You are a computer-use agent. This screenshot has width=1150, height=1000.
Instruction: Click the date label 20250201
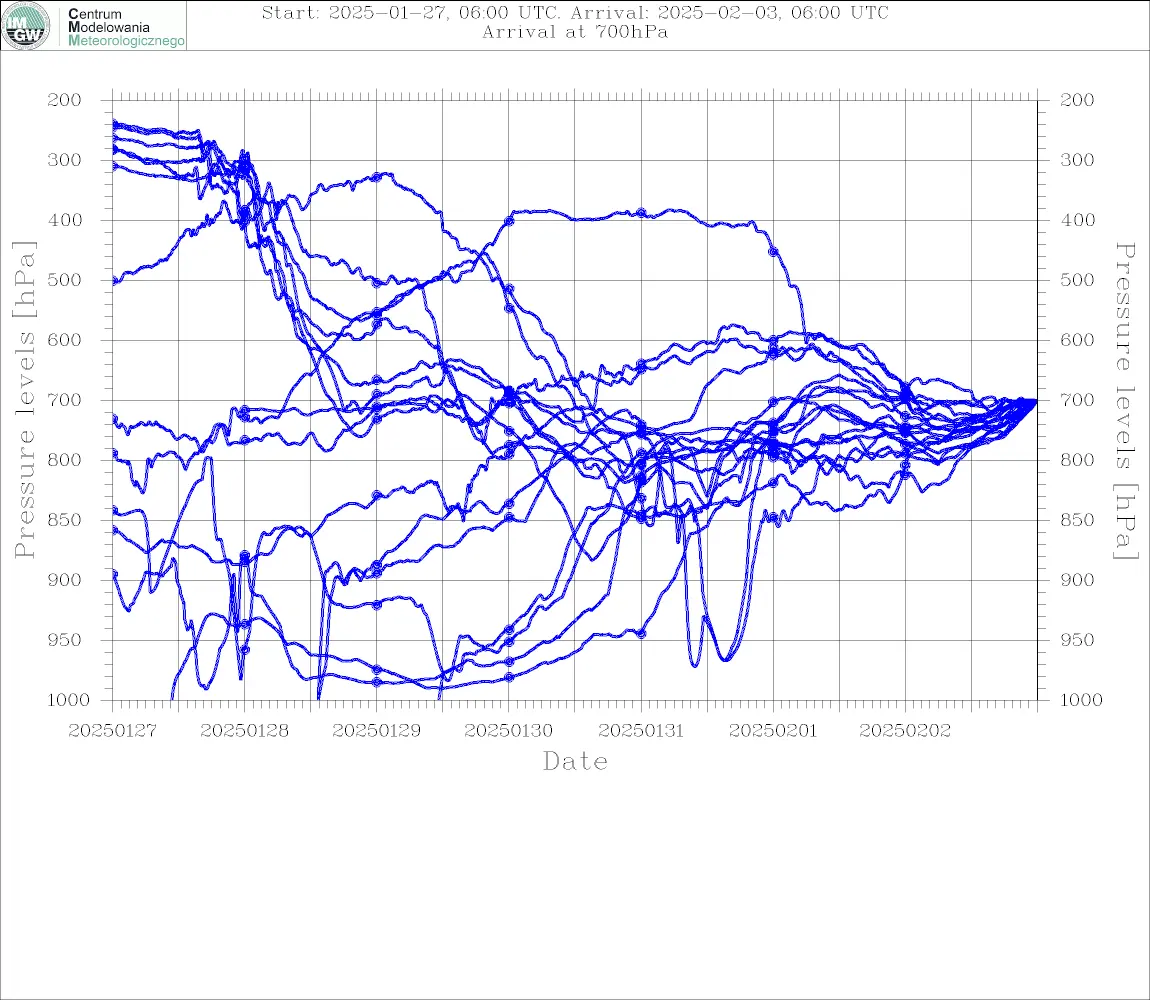click(773, 731)
